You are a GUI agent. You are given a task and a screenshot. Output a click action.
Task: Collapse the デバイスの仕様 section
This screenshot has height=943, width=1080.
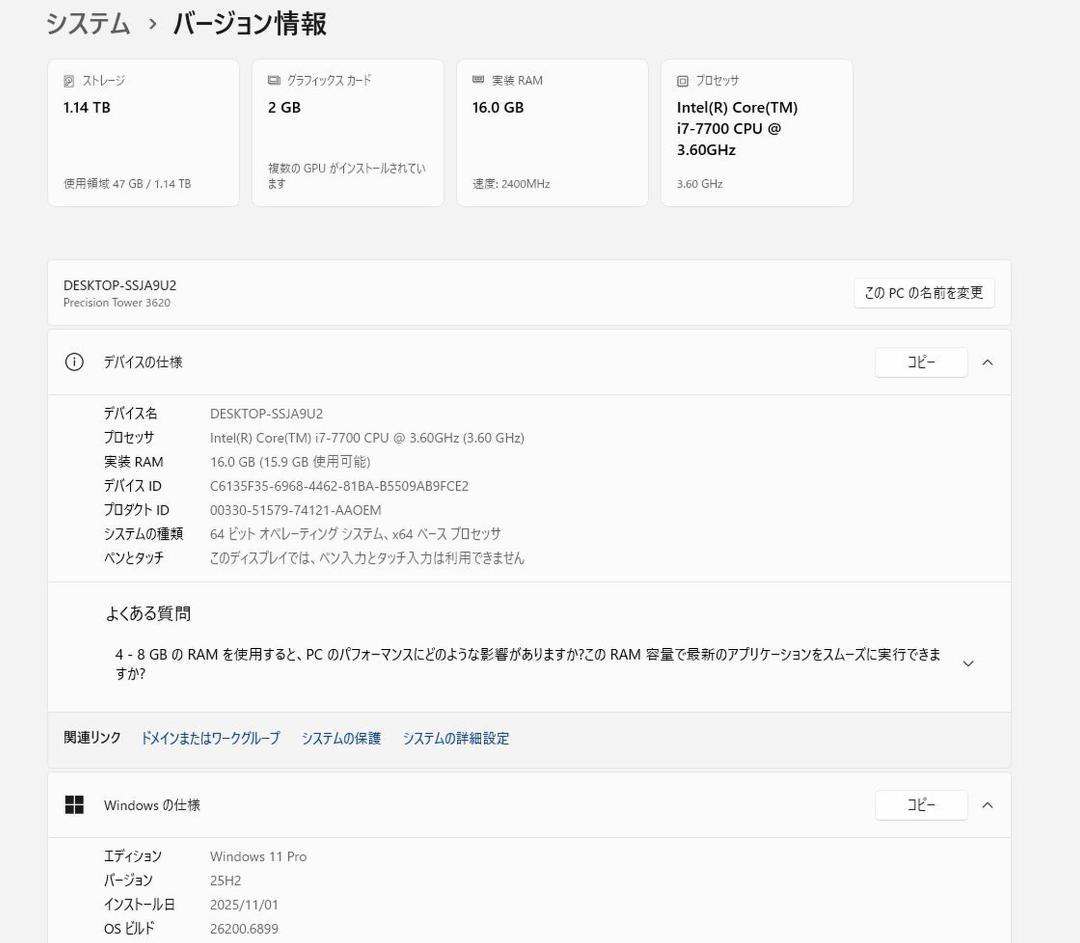987,362
